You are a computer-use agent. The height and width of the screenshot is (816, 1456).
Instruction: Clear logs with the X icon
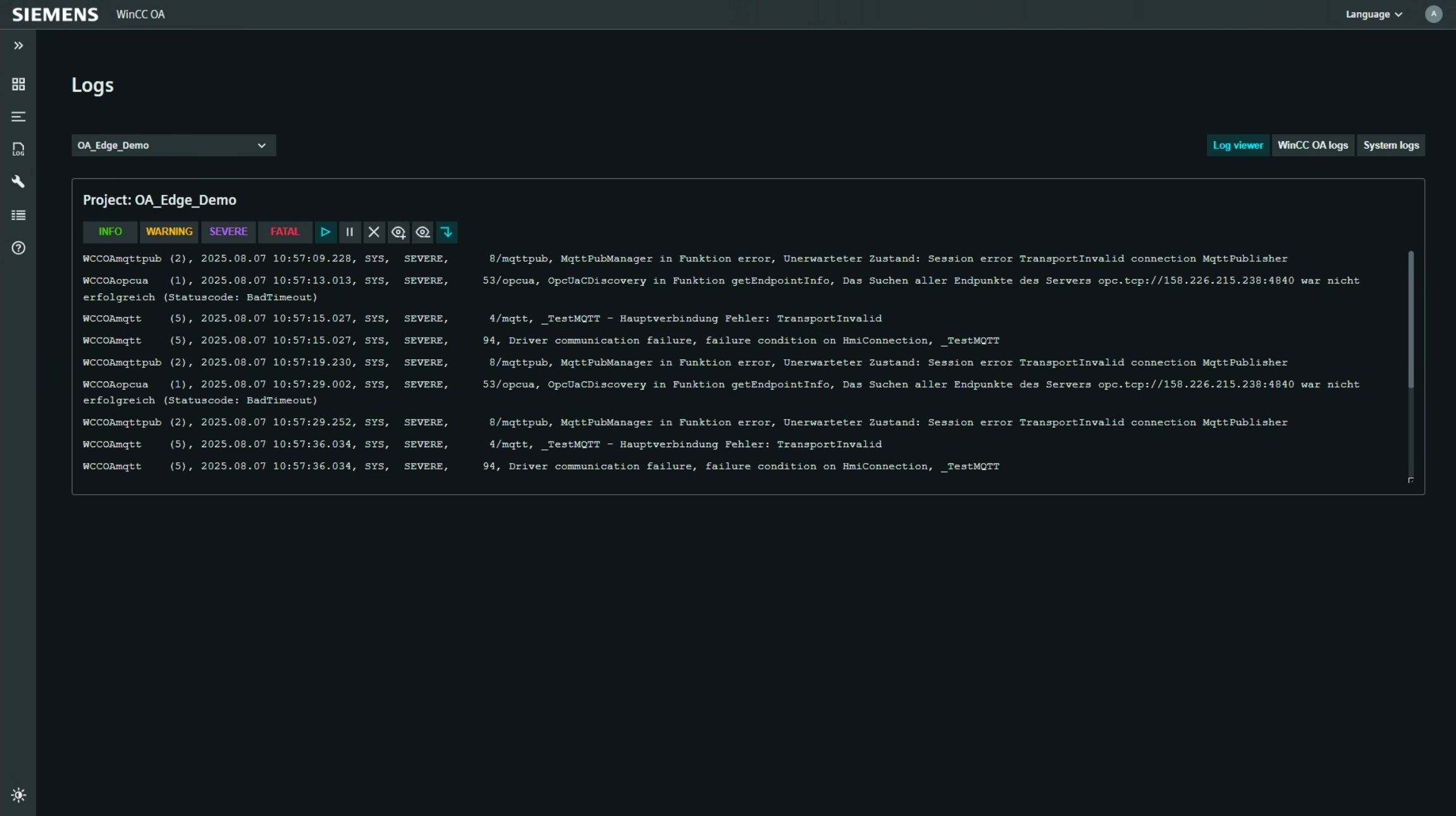click(x=374, y=232)
